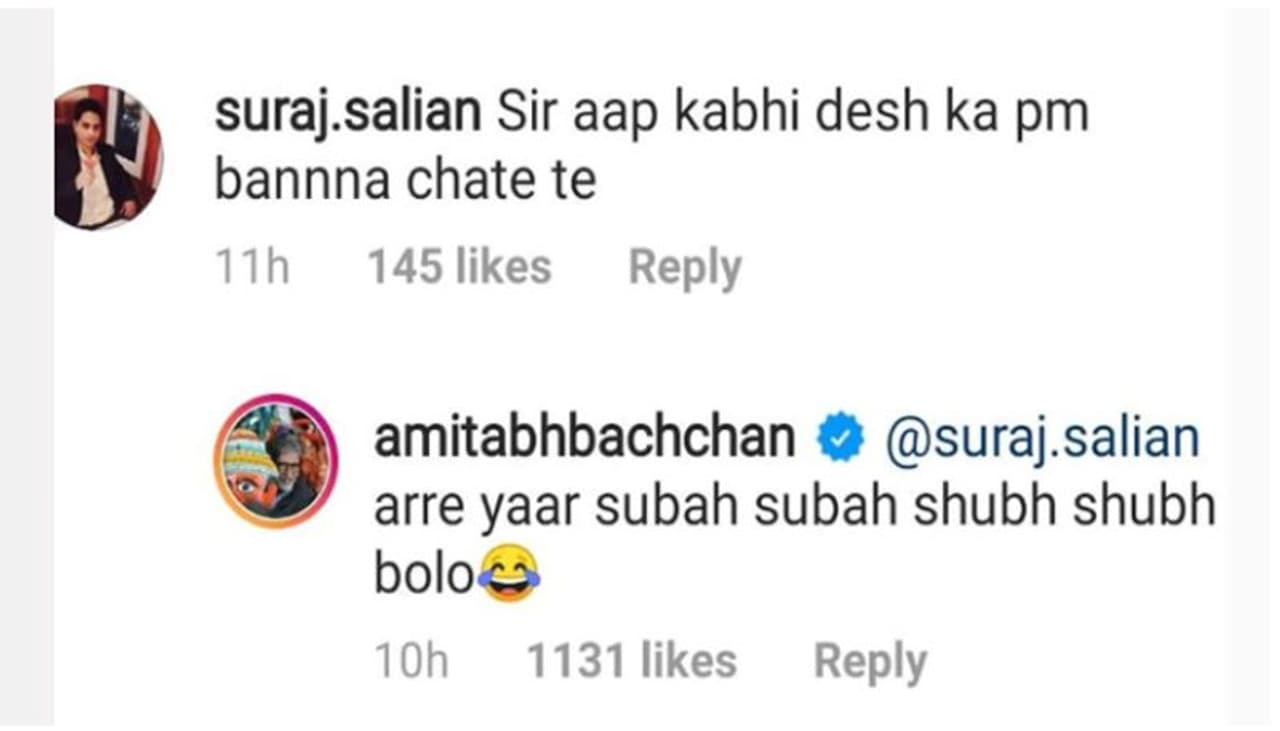Open amitabhbachchan's profile picture story ring

point(278,460)
